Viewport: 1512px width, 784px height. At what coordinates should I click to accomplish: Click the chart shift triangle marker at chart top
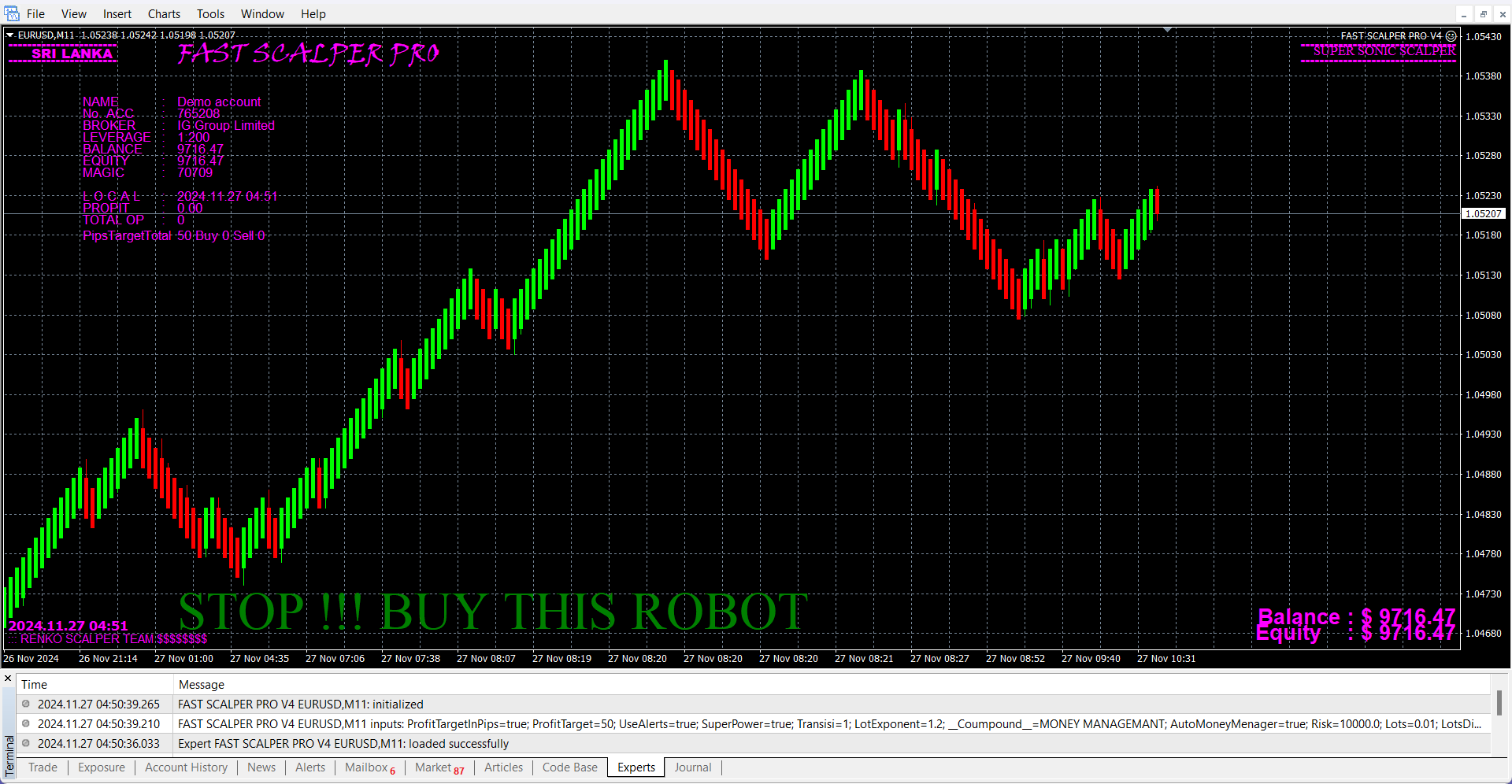click(1167, 30)
